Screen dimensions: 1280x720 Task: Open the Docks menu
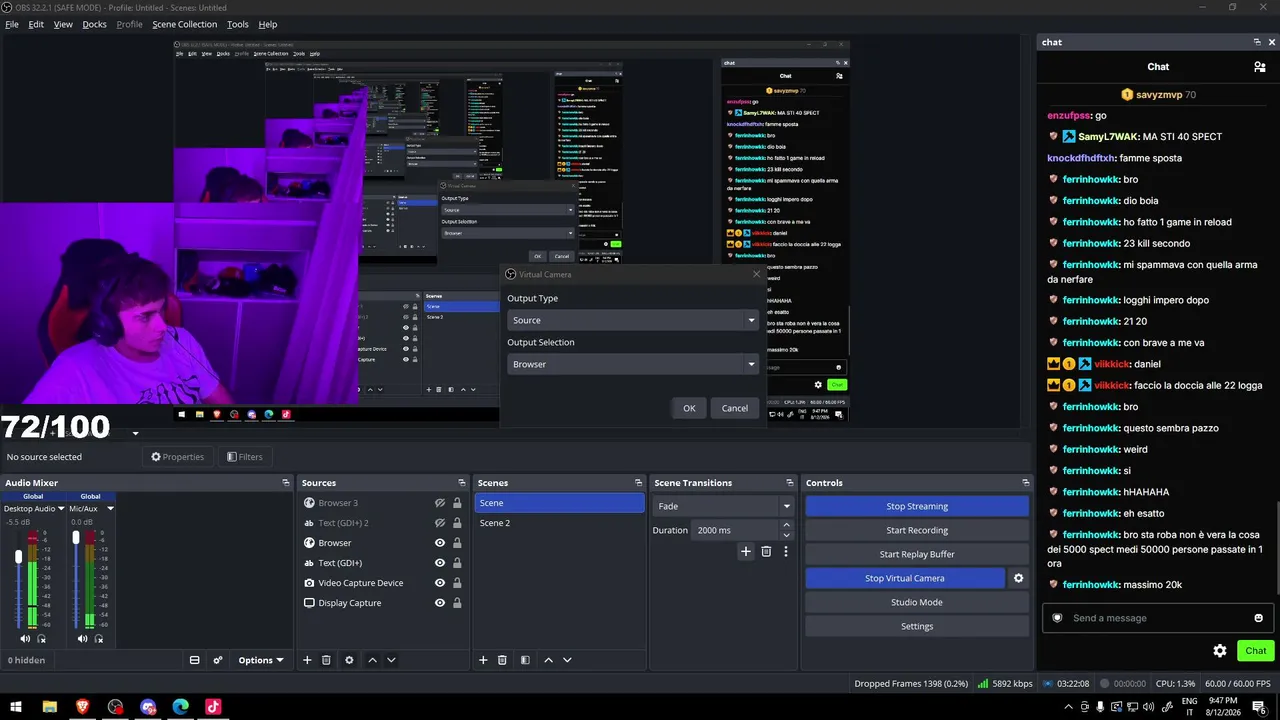[94, 24]
